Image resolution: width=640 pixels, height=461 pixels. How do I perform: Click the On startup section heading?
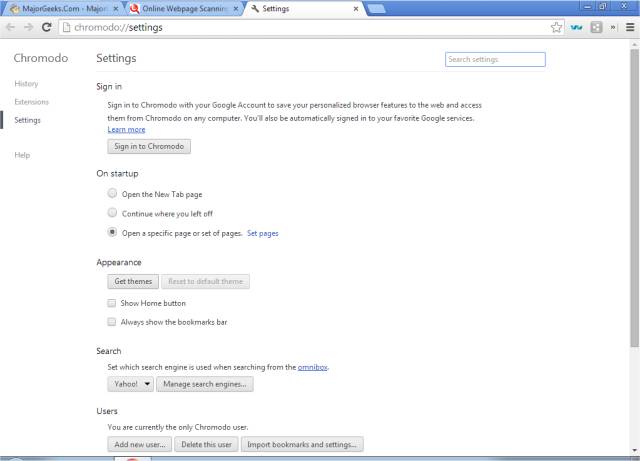117,174
